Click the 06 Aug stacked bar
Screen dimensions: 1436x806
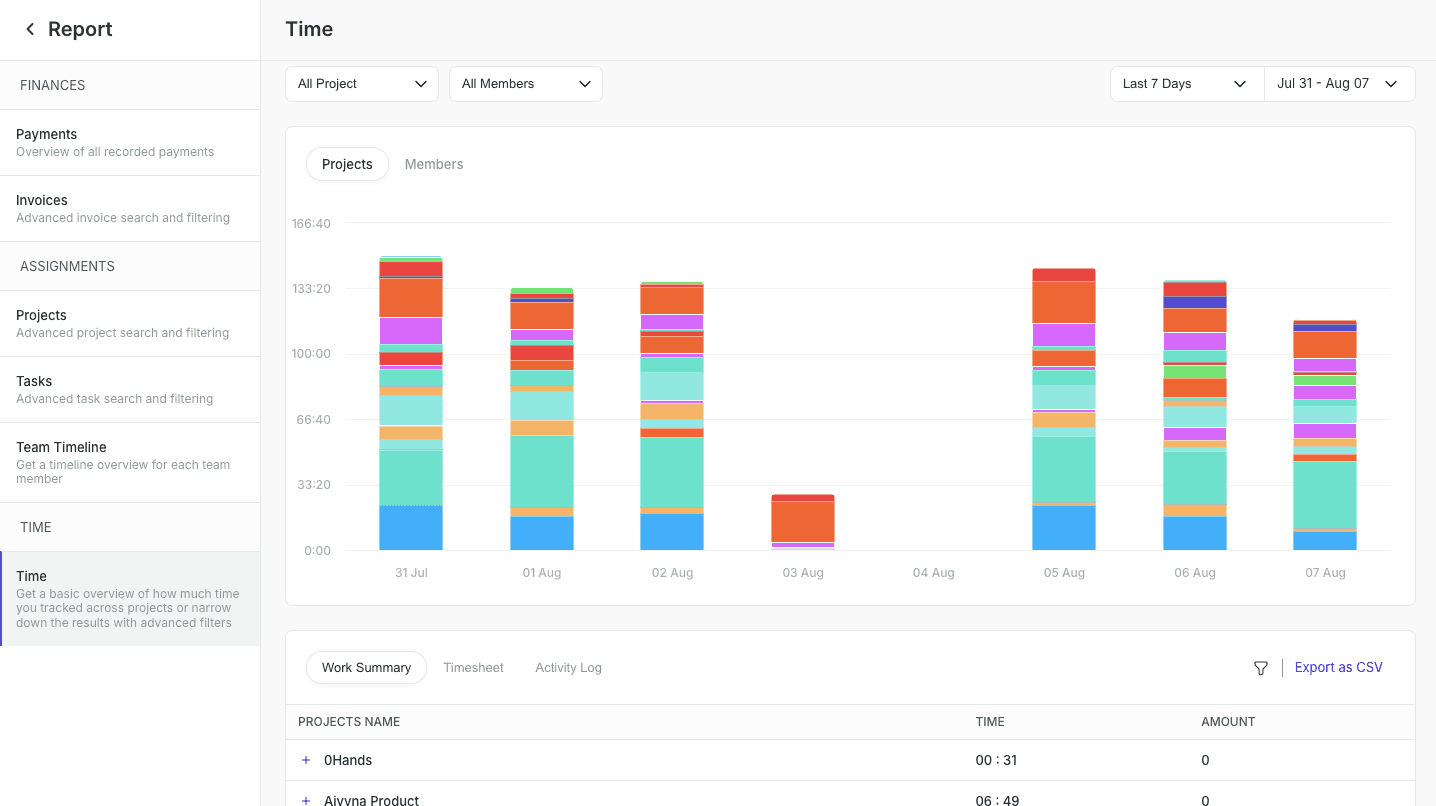(1195, 415)
